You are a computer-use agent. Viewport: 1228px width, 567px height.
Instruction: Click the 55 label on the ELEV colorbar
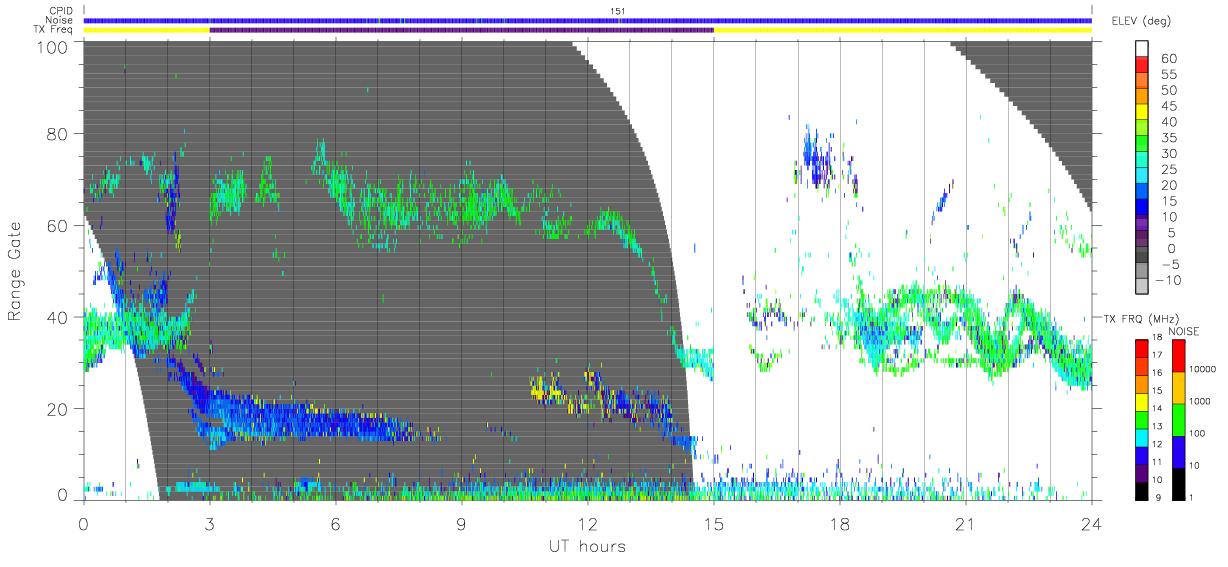tap(1168, 74)
